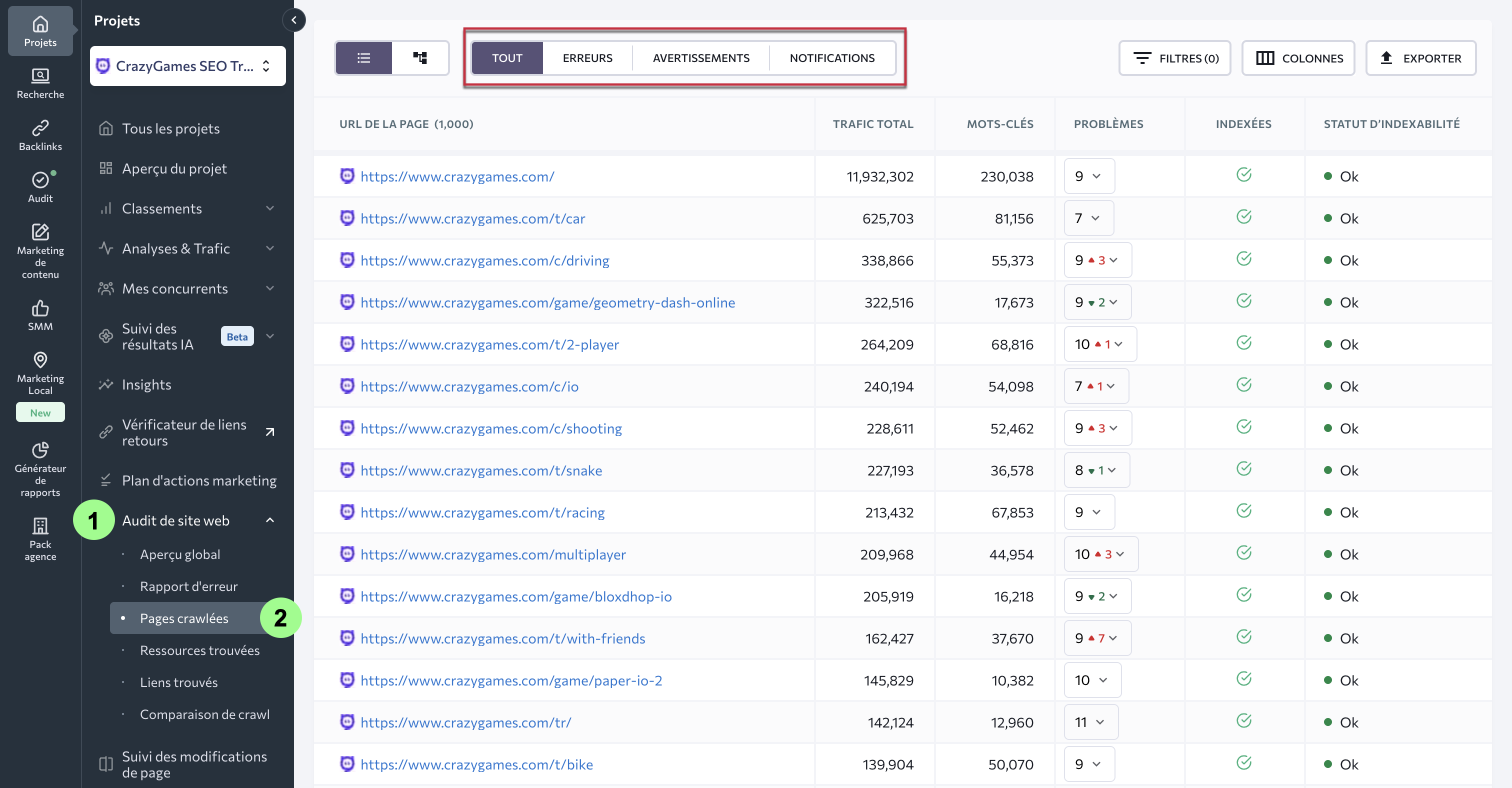Select the NOTIFICATIONS tab
1512x788 pixels.
831,58
